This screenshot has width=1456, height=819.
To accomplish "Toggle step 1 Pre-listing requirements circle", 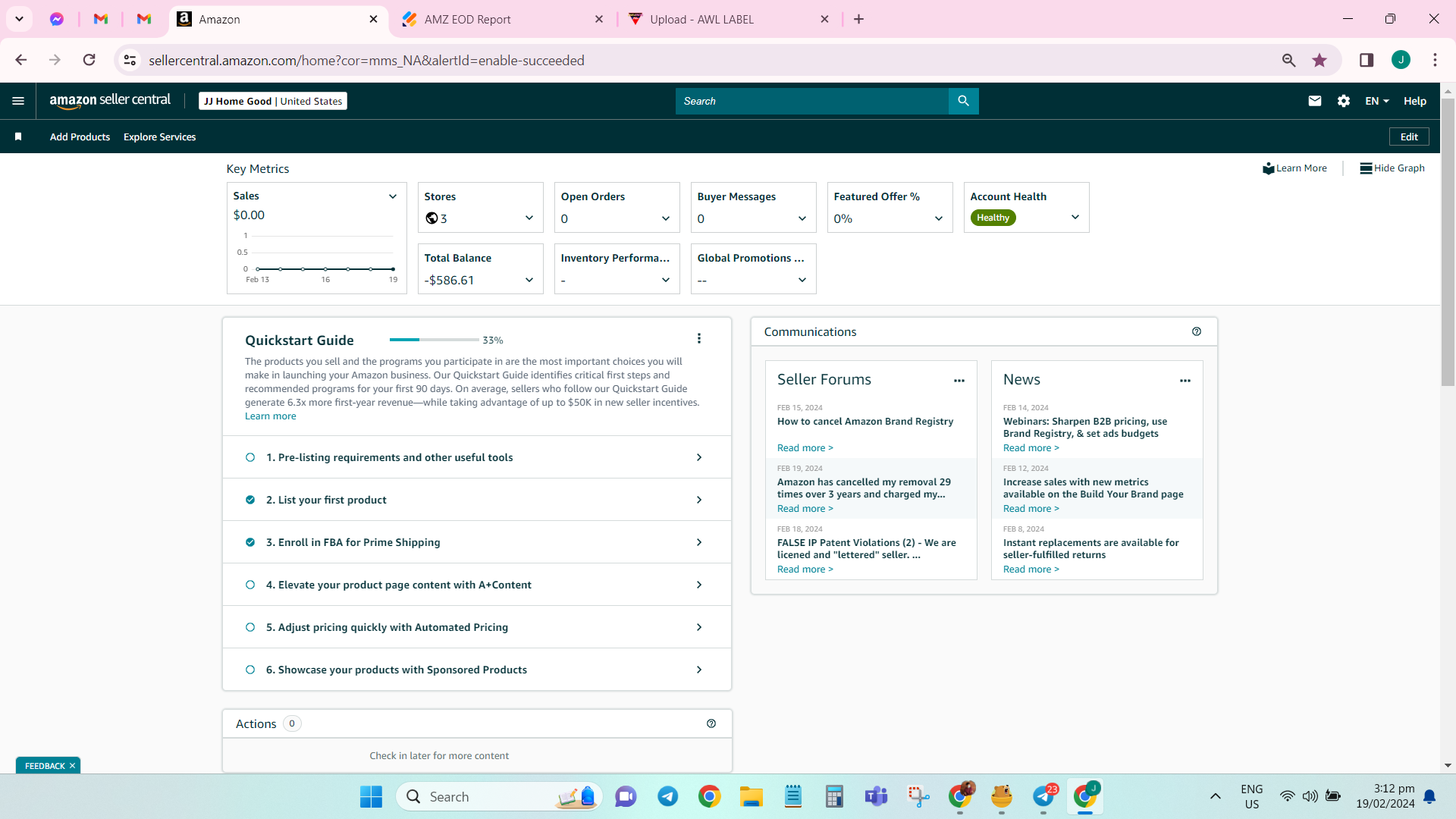I will [250, 457].
